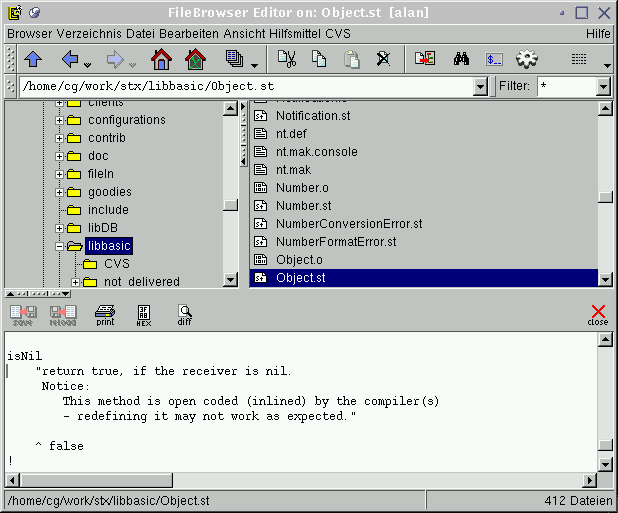Image resolution: width=618 pixels, height=513 pixels.
Task: Open terminal with shell prompt icon
Action: 494,59
